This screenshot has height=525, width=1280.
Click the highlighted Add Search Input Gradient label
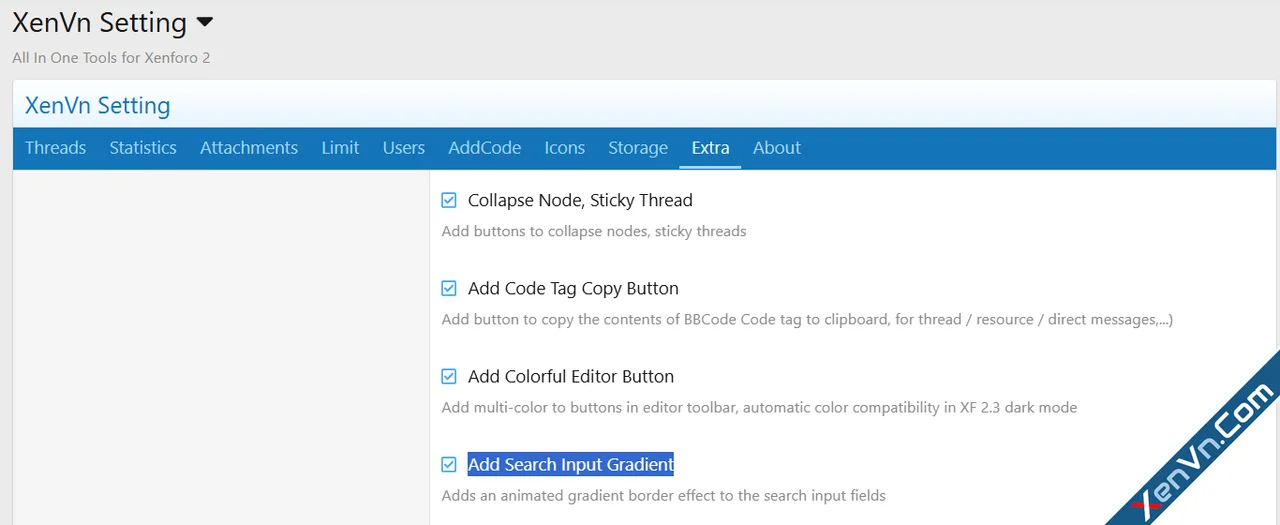[570, 465]
